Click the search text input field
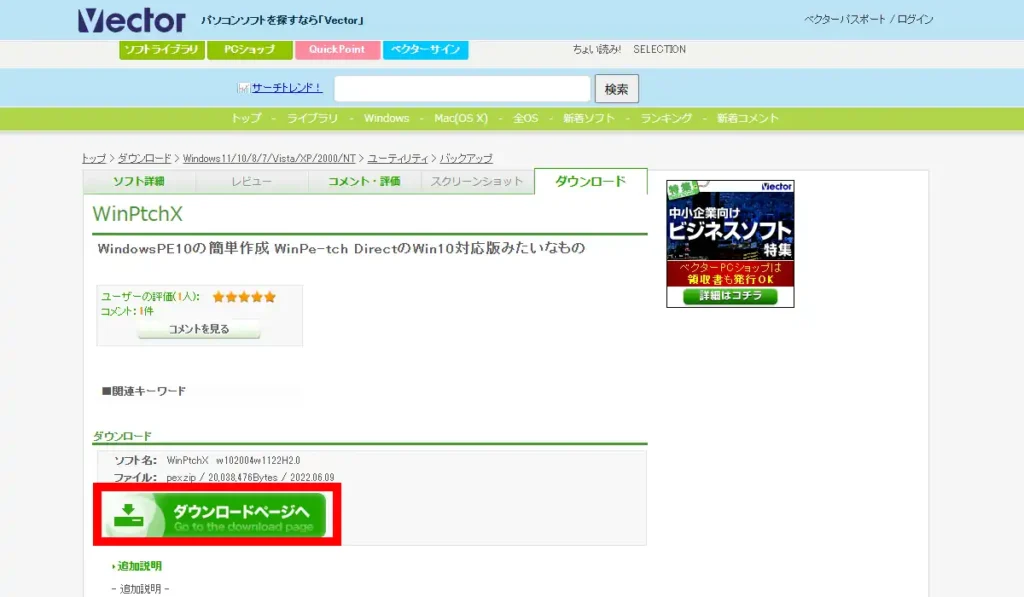The width and height of the screenshot is (1024, 597). pyautogui.click(x=462, y=89)
